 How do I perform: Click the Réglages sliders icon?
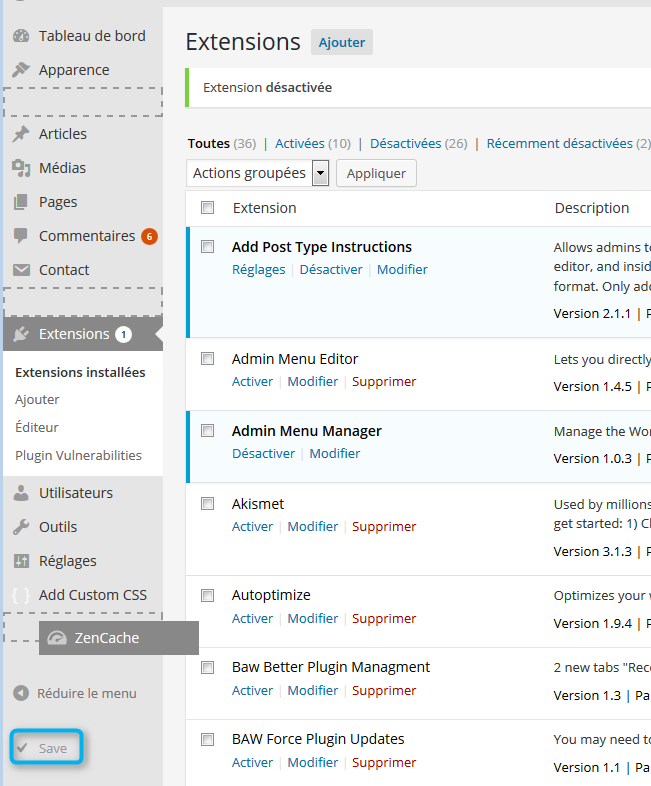click(21, 561)
